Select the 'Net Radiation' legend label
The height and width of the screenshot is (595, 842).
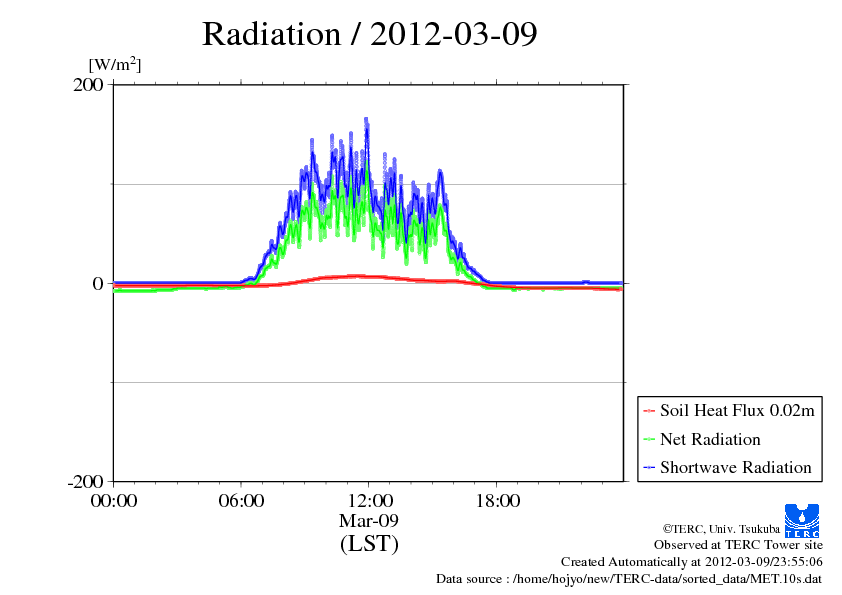coord(710,439)
